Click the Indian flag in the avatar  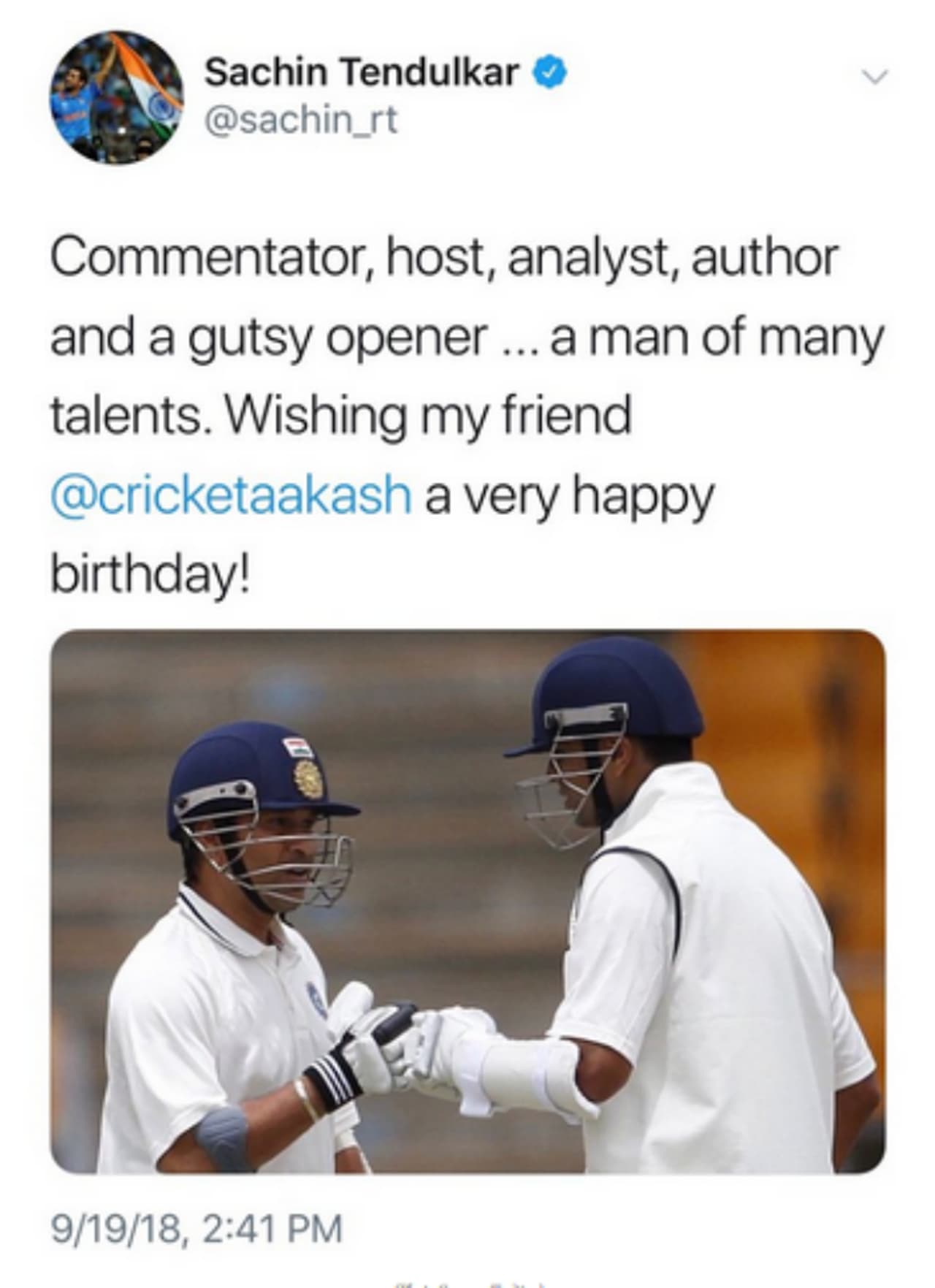(148, 86)
